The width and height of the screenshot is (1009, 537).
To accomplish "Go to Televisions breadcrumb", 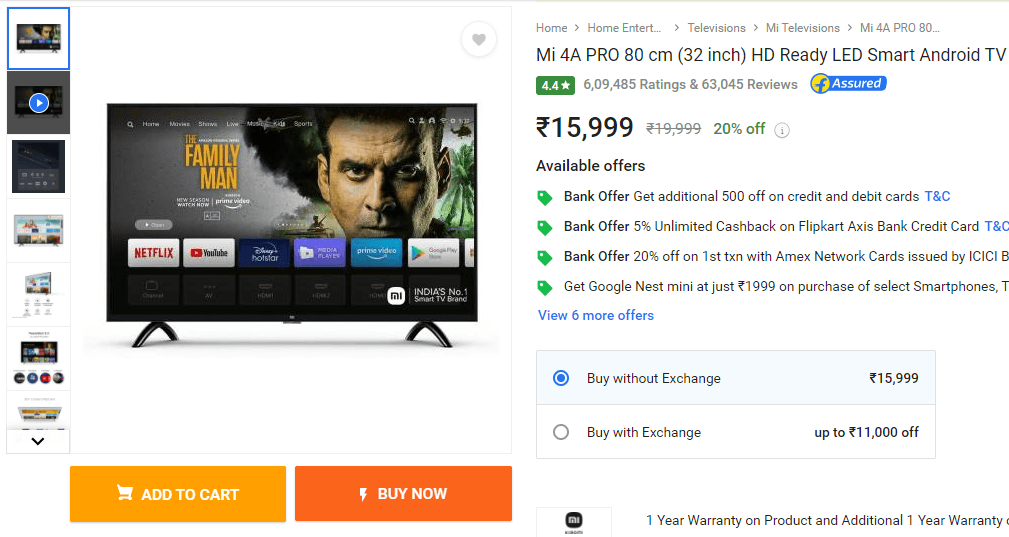I will [716, 28].
